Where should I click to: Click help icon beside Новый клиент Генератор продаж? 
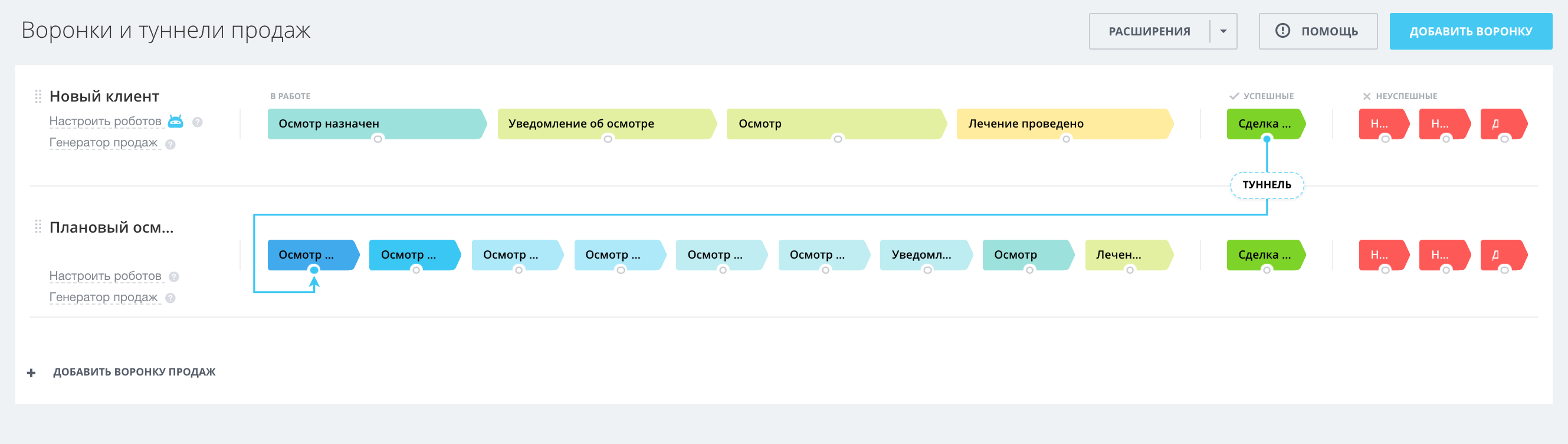pos(170,144)
